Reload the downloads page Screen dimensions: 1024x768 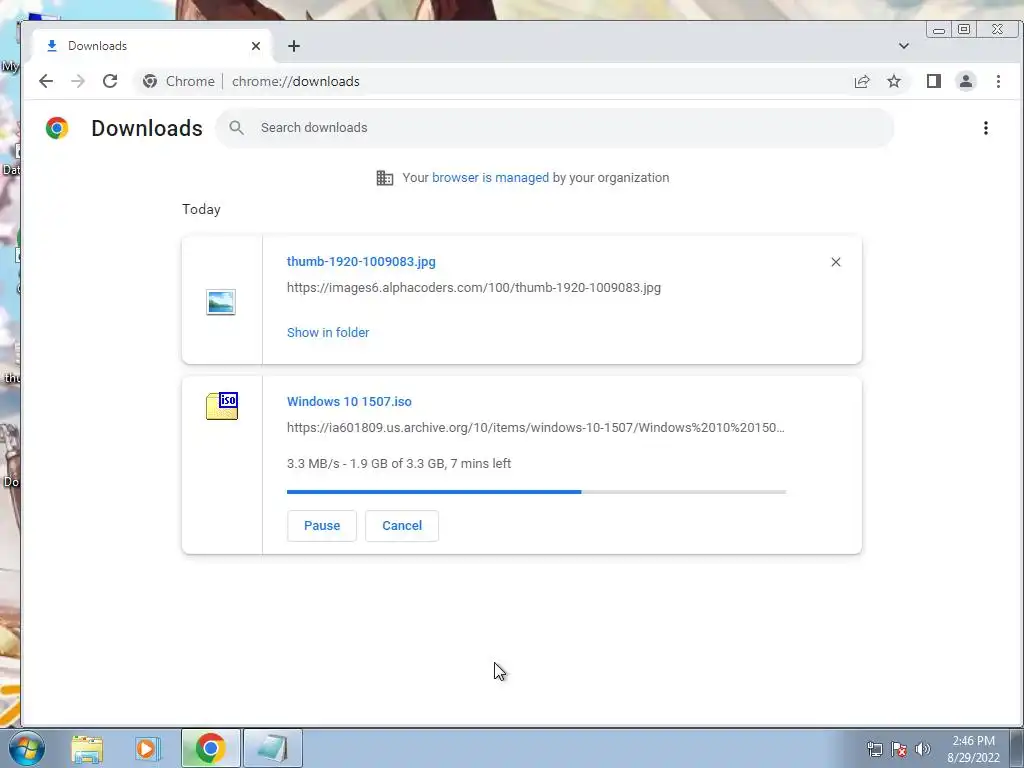[110, 81]
